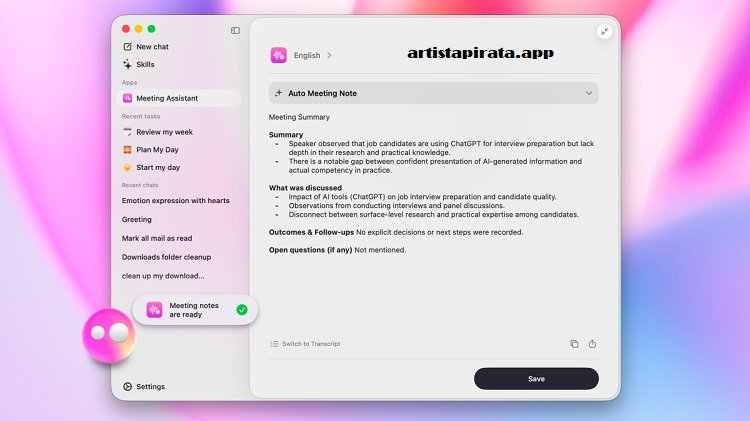The image size is (750, 421).
Task: Open the Mark all mail as read chat
Action: [157, 238]
